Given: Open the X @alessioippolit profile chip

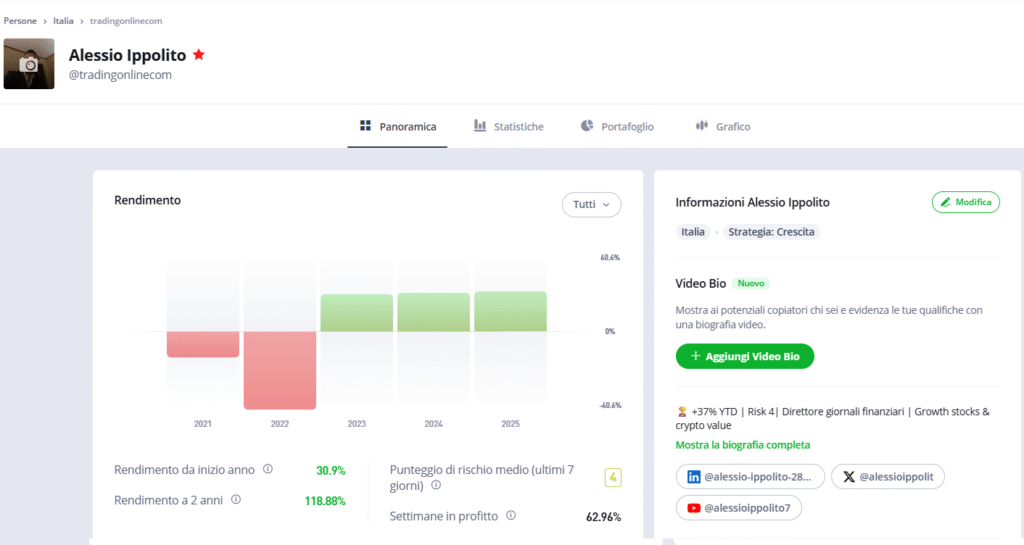Looking at the screenshot, I should [887, 477].
